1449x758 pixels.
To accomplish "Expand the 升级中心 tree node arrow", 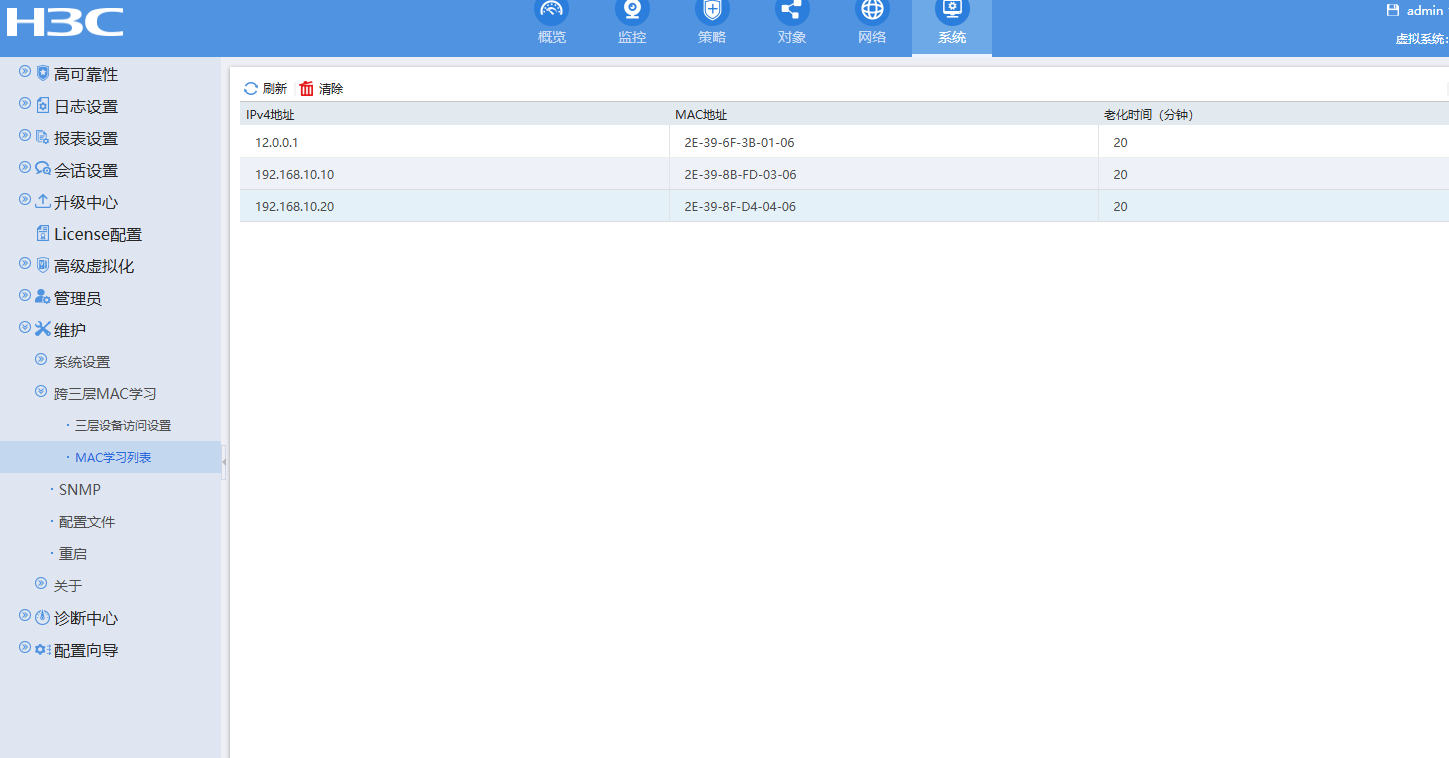I will click(x=25, y=200).
